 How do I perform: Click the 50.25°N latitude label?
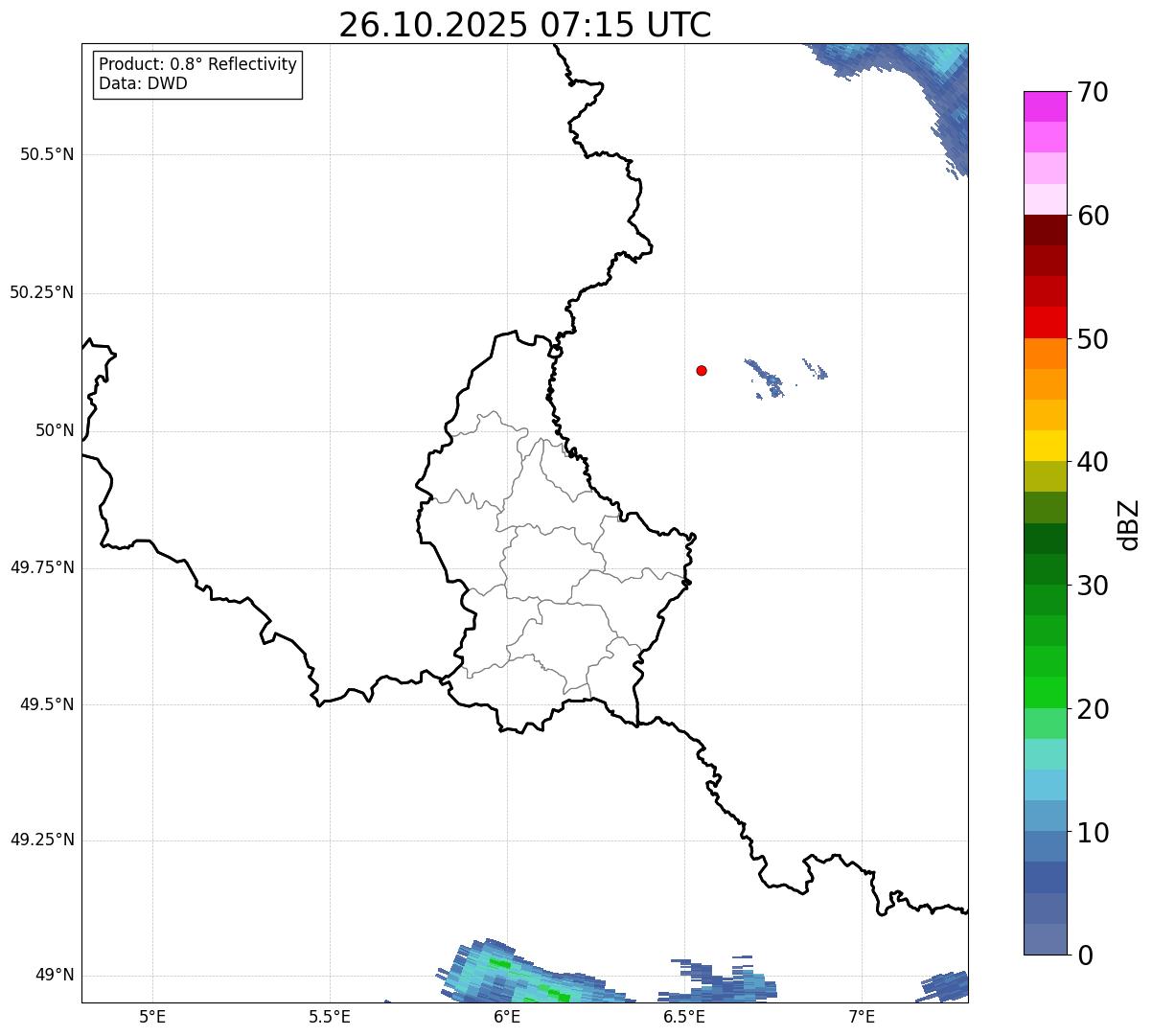tap(42, 292)
